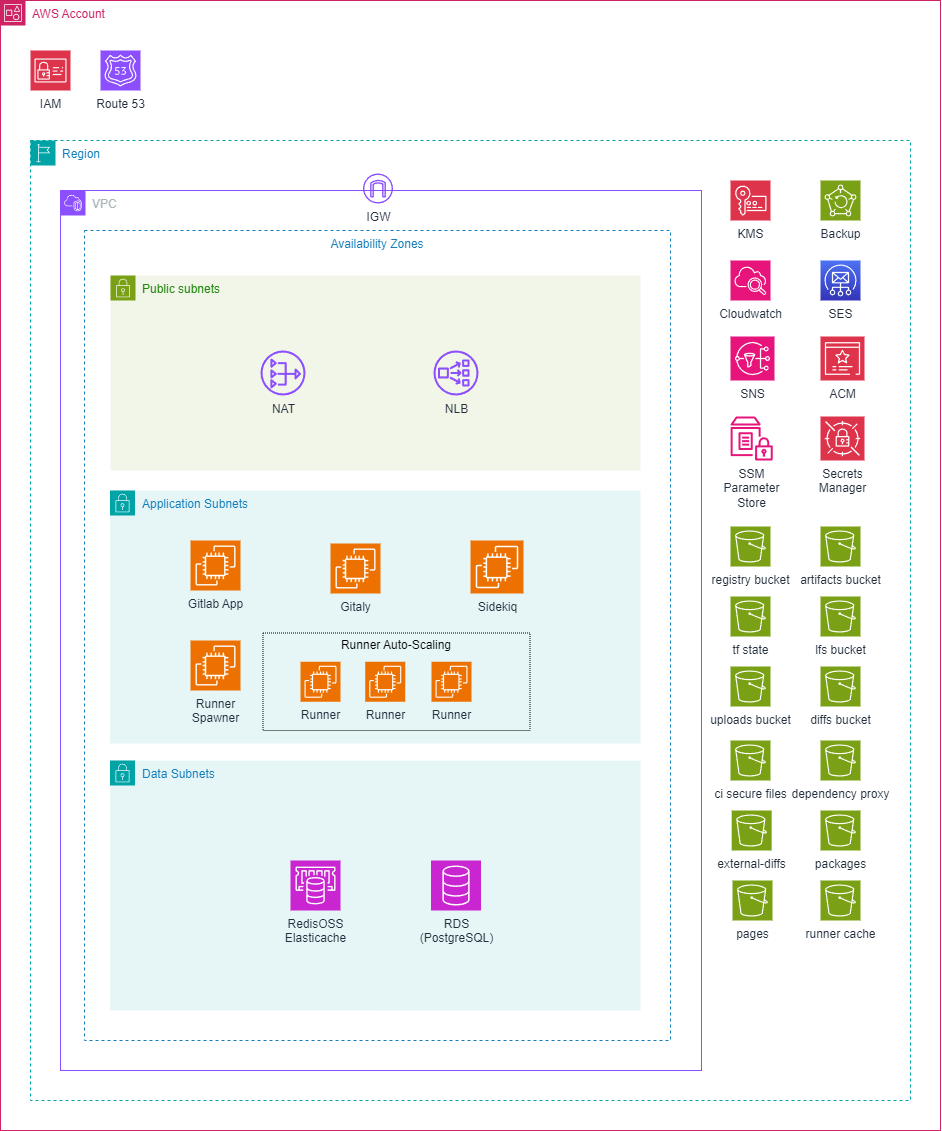This screenshot has width=942, height=1131.
Task: Click the runner cache bucket icon
Action: point(840,901)
